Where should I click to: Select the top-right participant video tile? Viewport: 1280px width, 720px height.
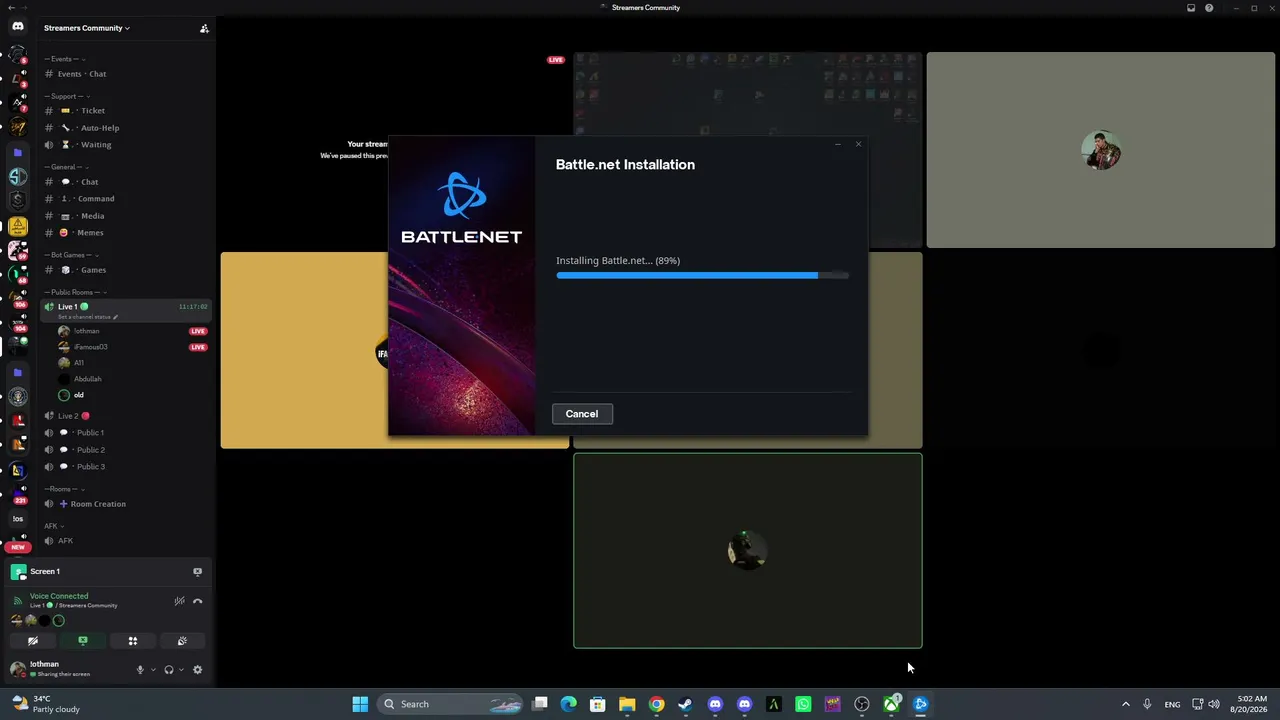pyautogui.click(x=1101, y=150)
